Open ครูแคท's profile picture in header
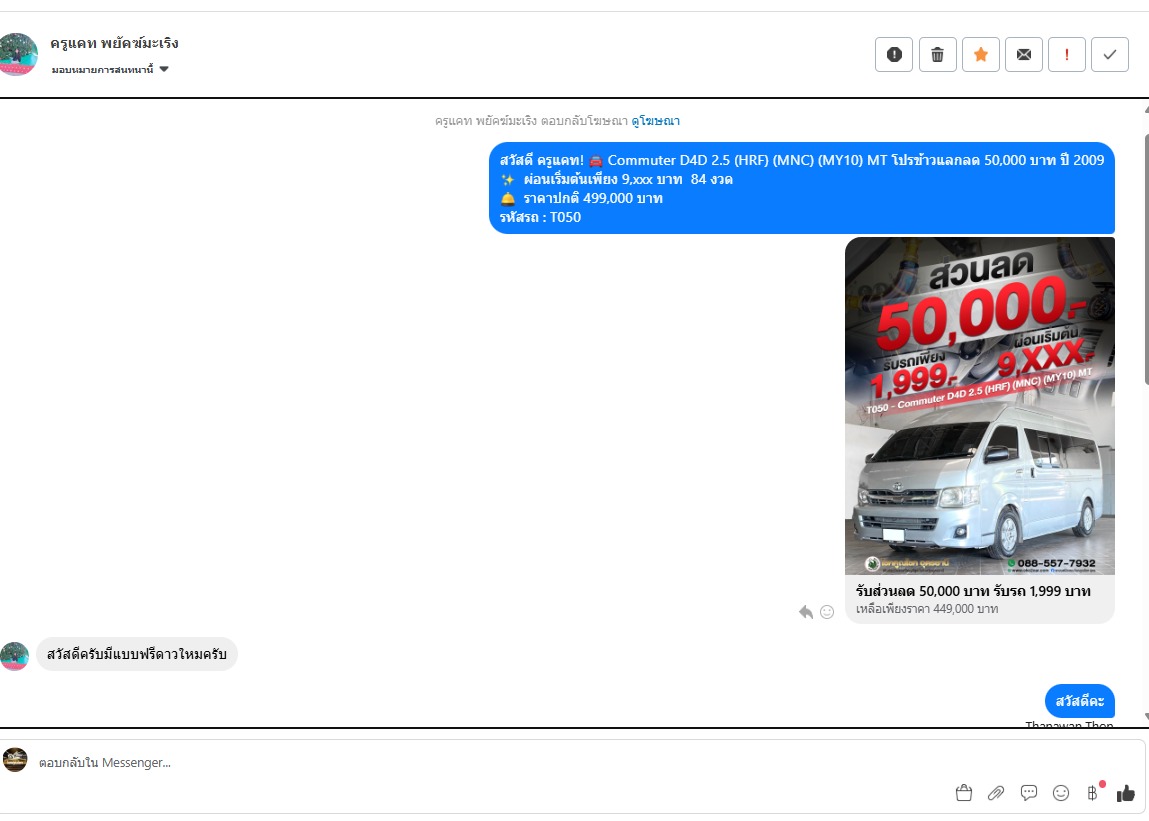 coord(17,54)
